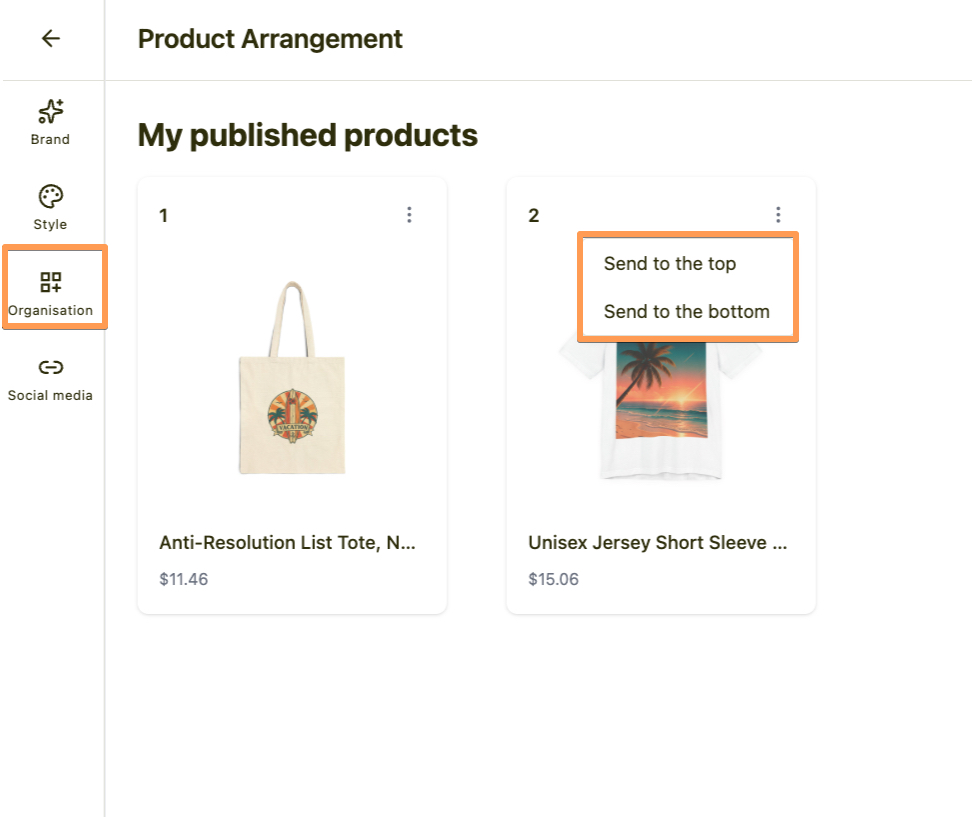Click the $11.46 price

point(184,579)
